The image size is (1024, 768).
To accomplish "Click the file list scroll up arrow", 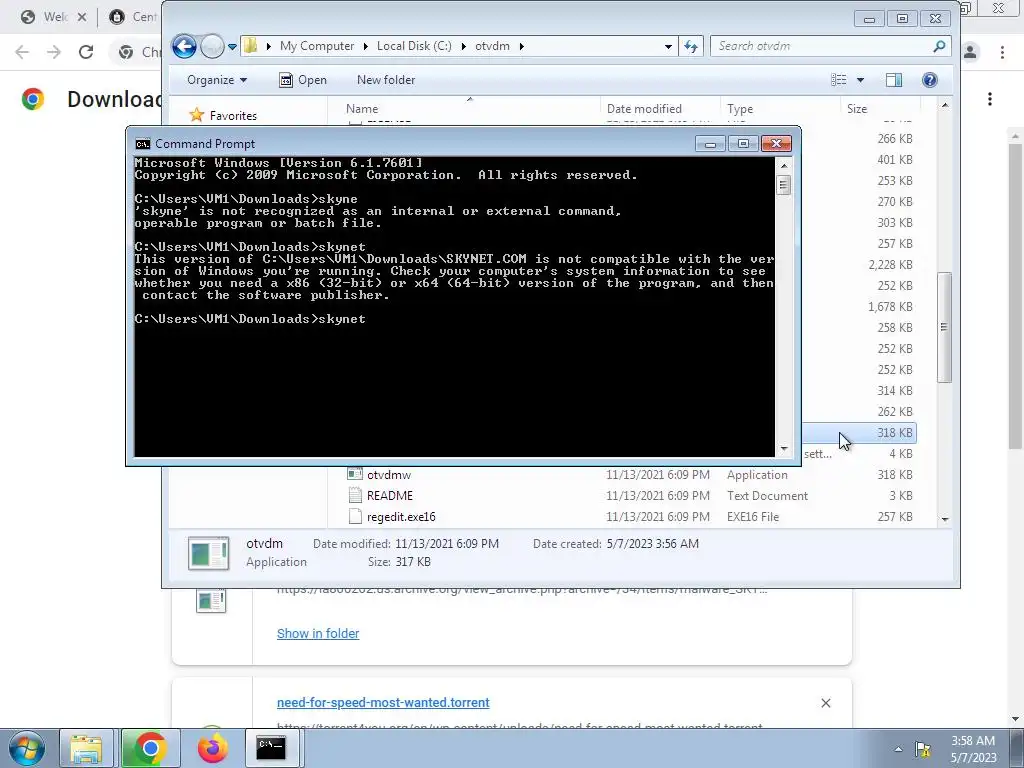I will pyautogui.click(x=945, y=104).
